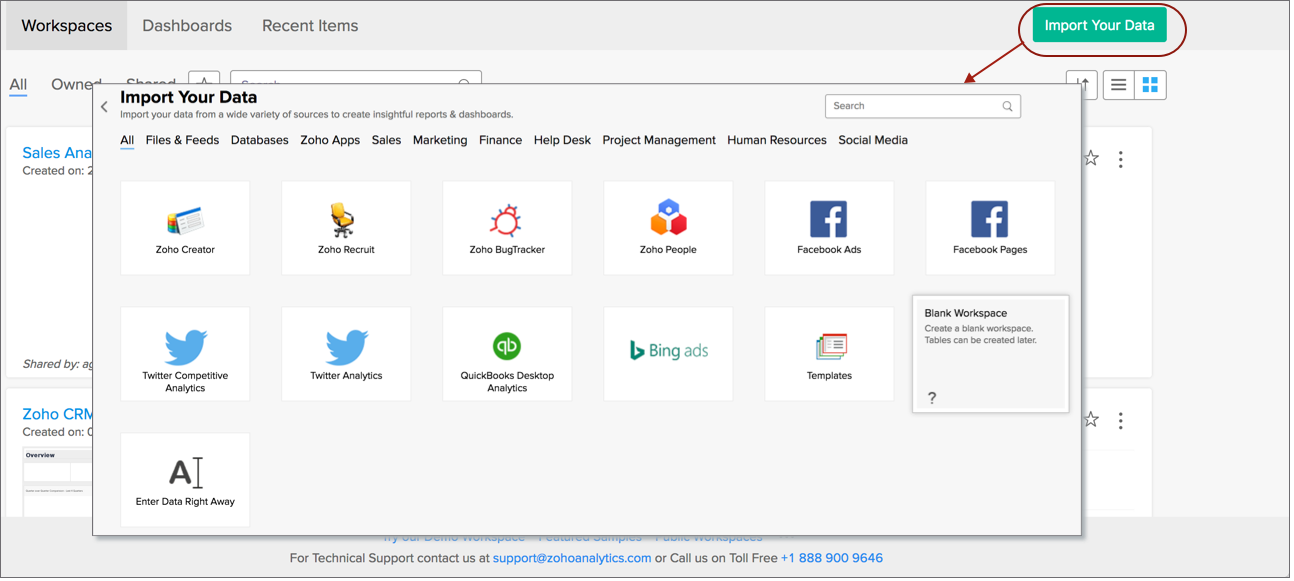
Task: Switch to the Dashboards tab
Action: (x=187, y=26)
